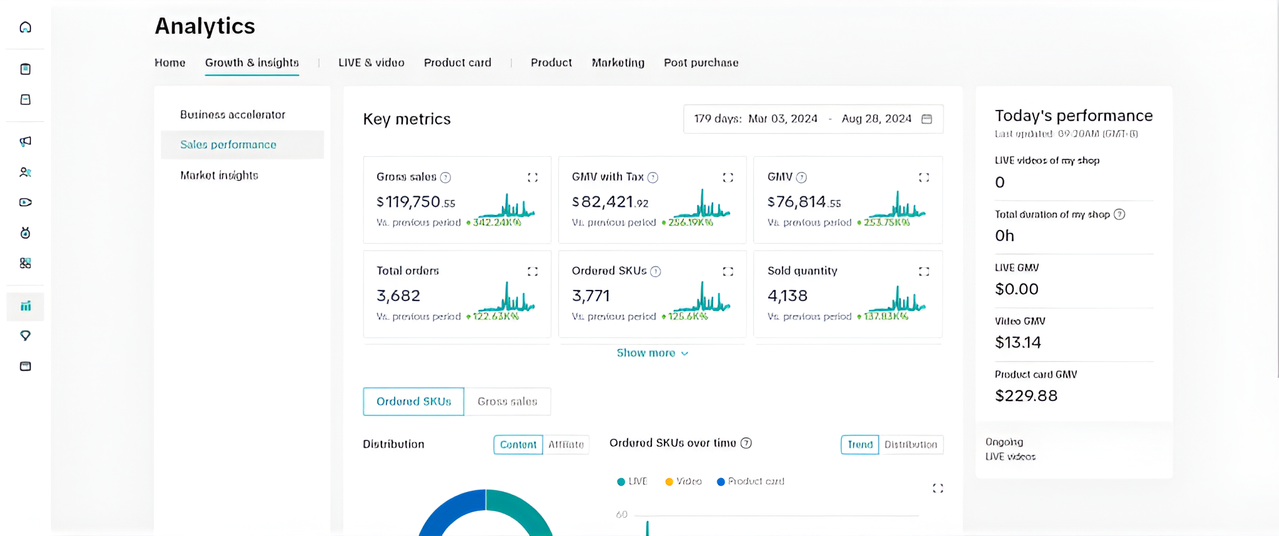Select Growth & insights tab
Viewport: 1279px width, 536px height.
coord(252,62)
